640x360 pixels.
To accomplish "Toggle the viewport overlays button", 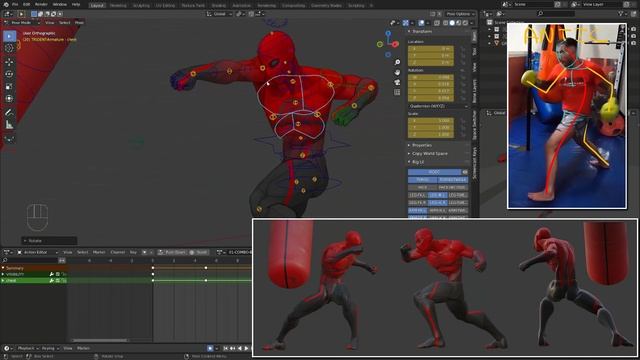I will point(421,23).
